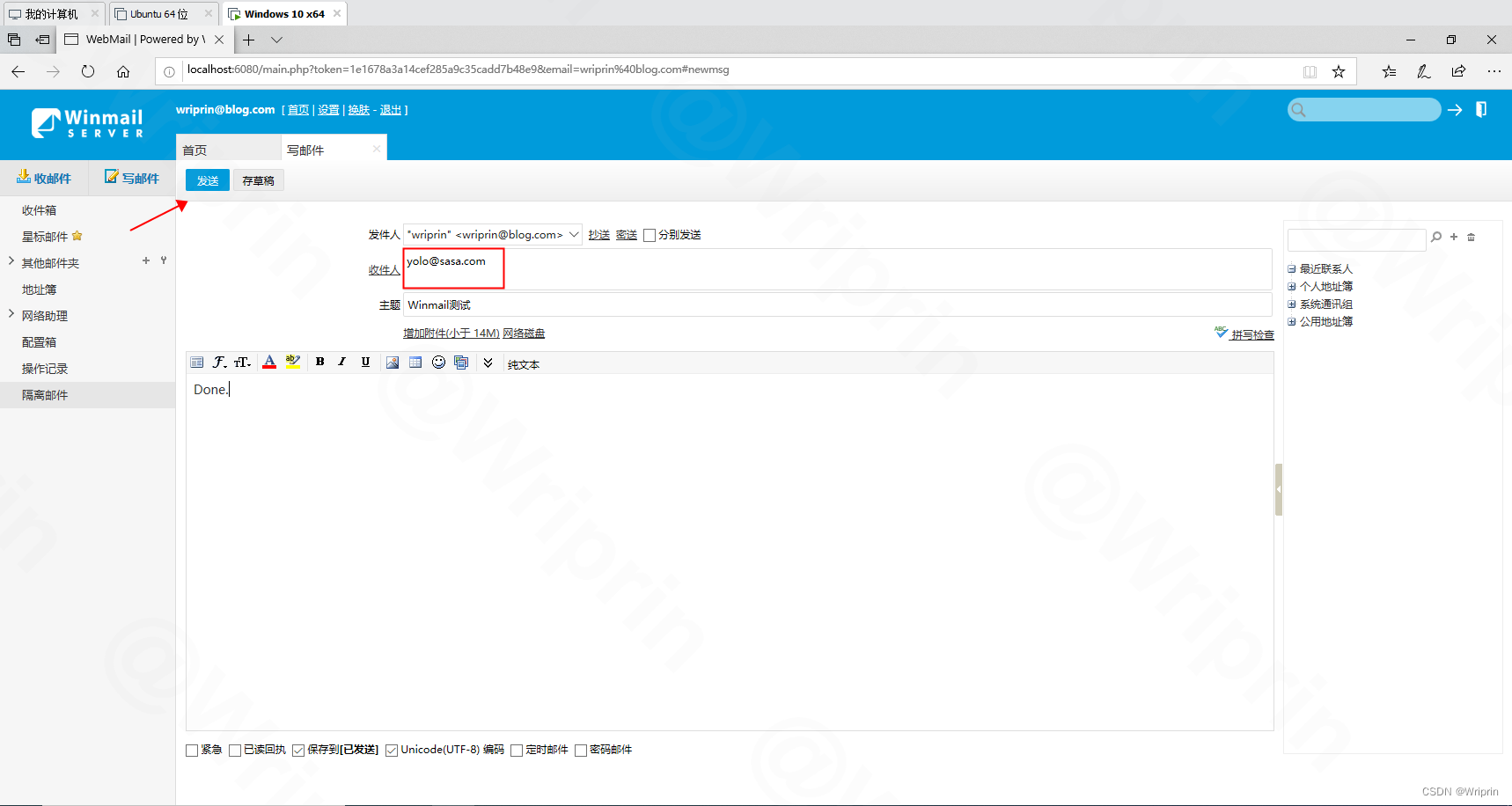Enable the 密码邮件 checkbox
This screenshot has height=806, width=1512.
point(581,751)
